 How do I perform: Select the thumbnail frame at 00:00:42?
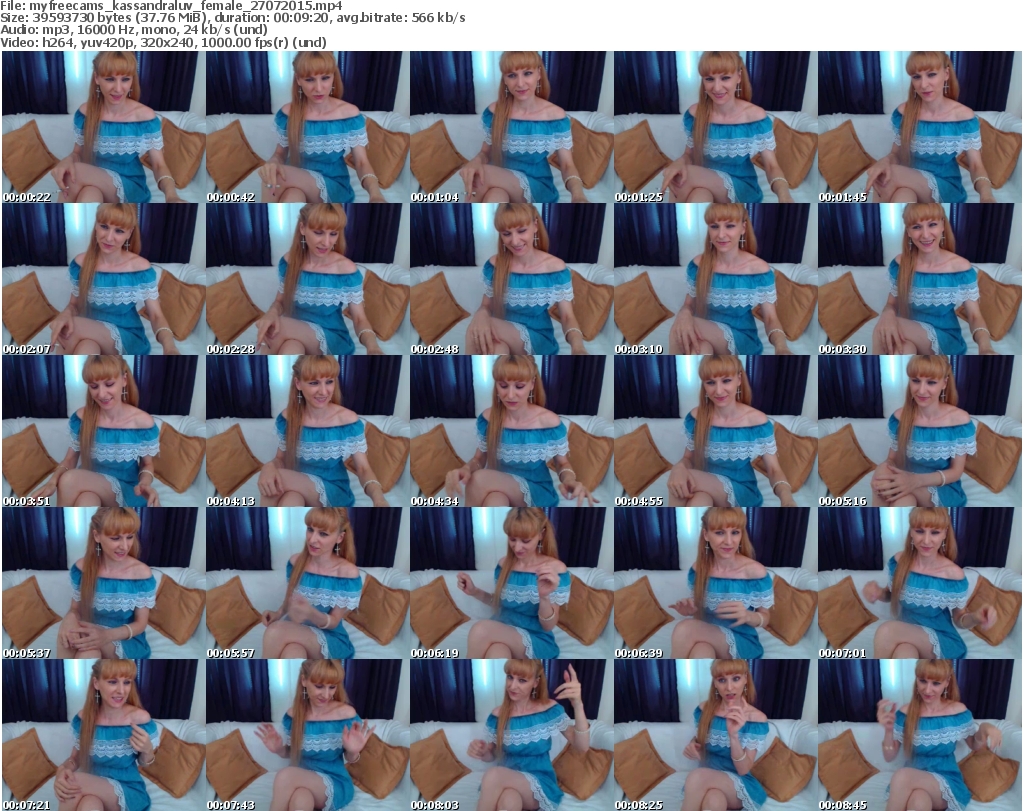pos(307,127)
